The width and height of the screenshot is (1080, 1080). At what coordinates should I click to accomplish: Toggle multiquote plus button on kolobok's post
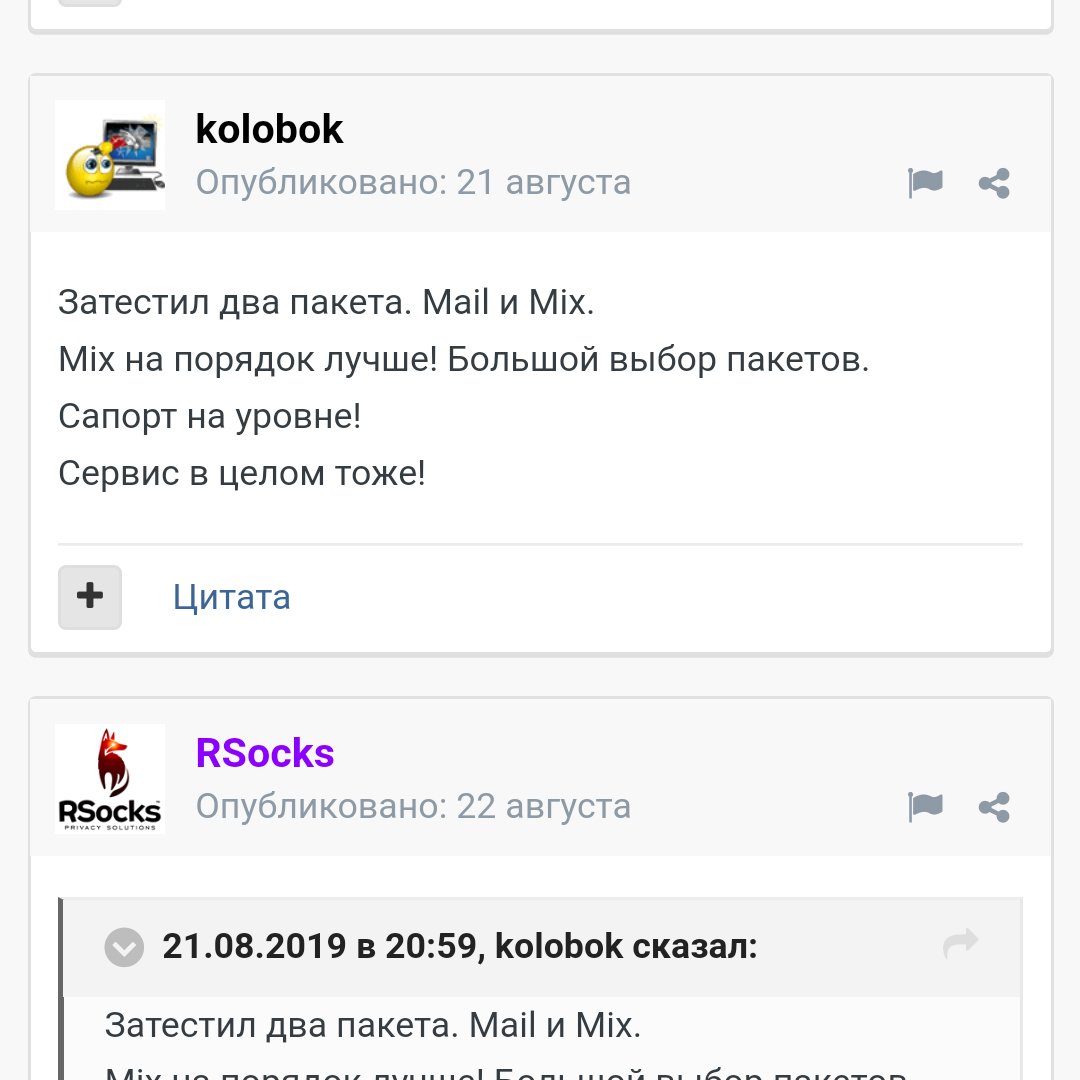pyautogui.click(x=90, y=597)
